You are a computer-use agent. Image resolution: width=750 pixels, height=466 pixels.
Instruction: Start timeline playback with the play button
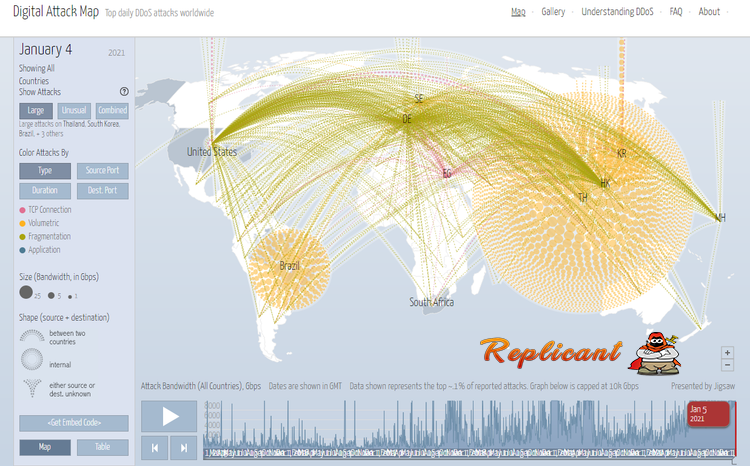click(x=169, y=416)
